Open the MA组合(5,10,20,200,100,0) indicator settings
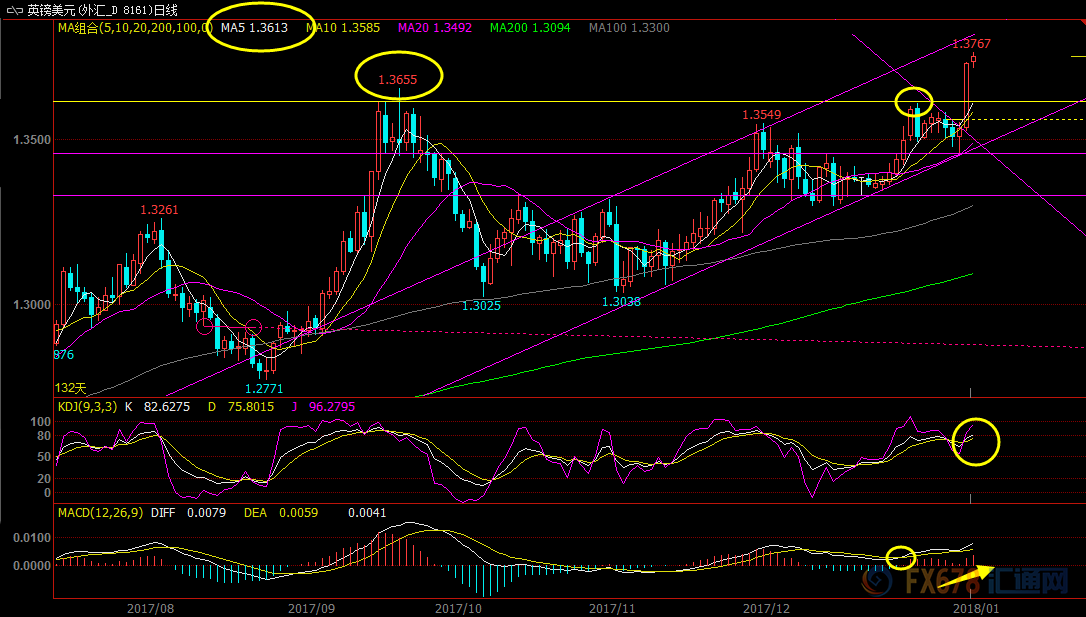The image size is (1086, 617). 128,27
